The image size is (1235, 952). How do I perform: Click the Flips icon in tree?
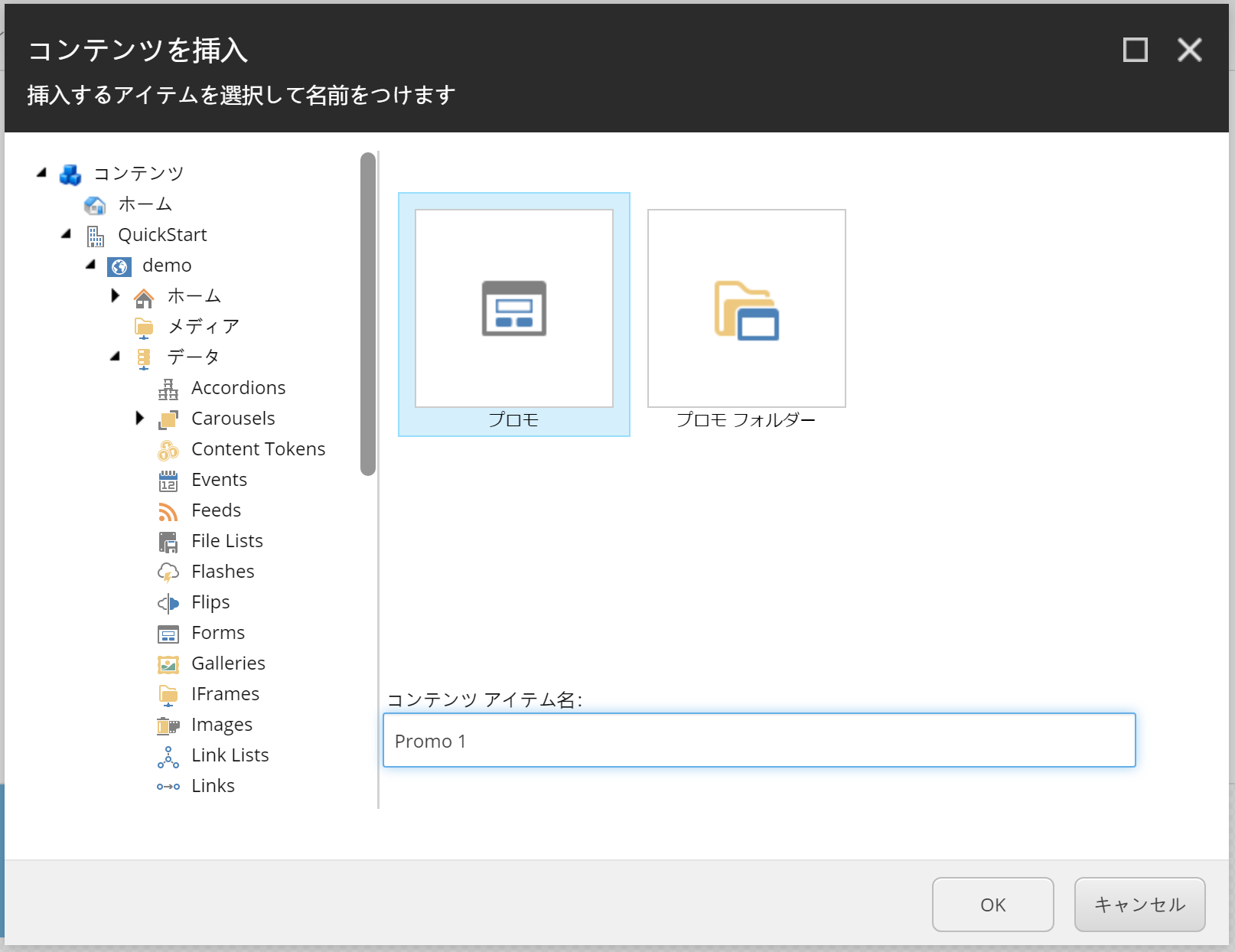tap(168, 603)
